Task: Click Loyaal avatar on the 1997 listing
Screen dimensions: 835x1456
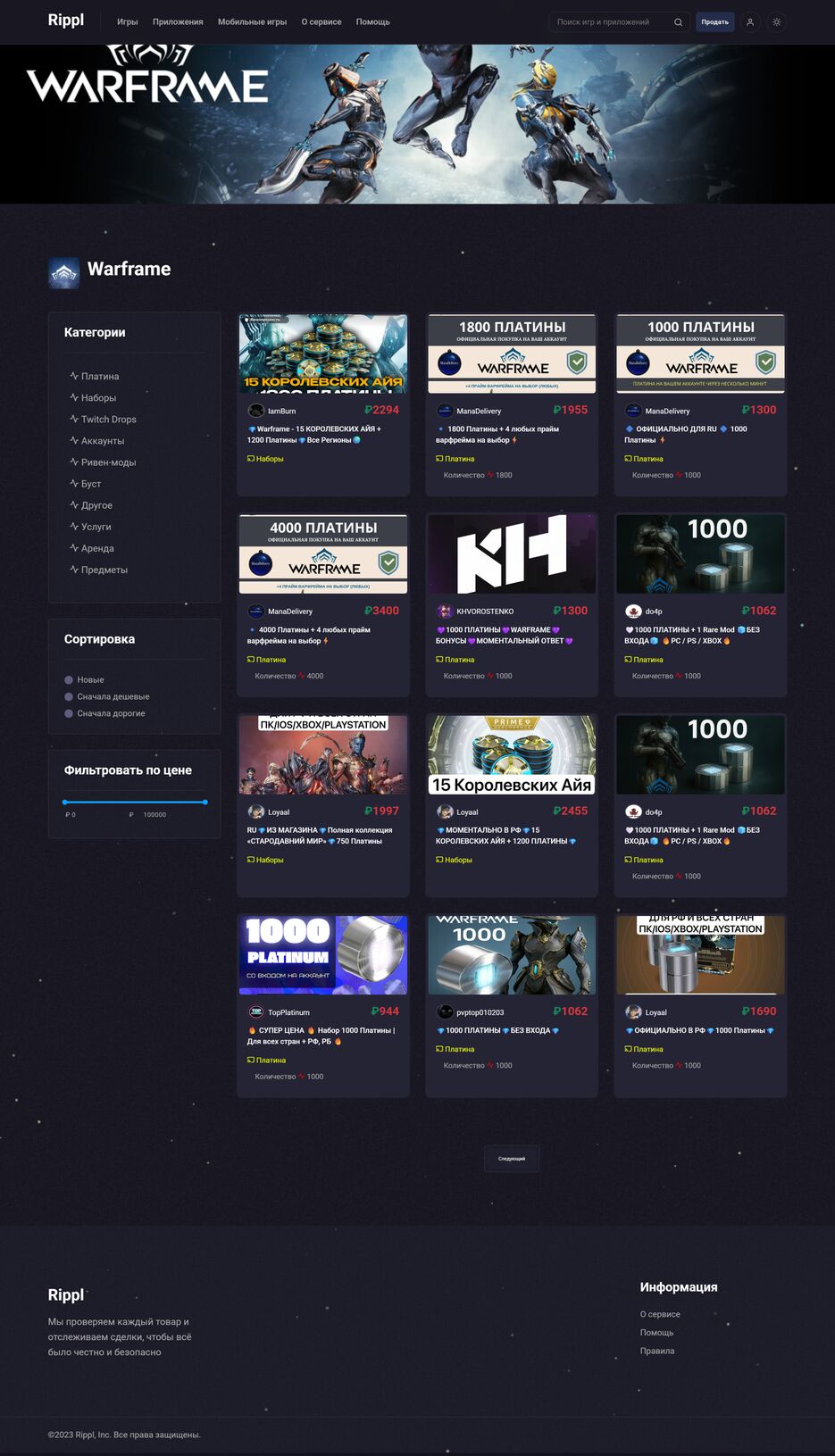Action: coord(256,811)
